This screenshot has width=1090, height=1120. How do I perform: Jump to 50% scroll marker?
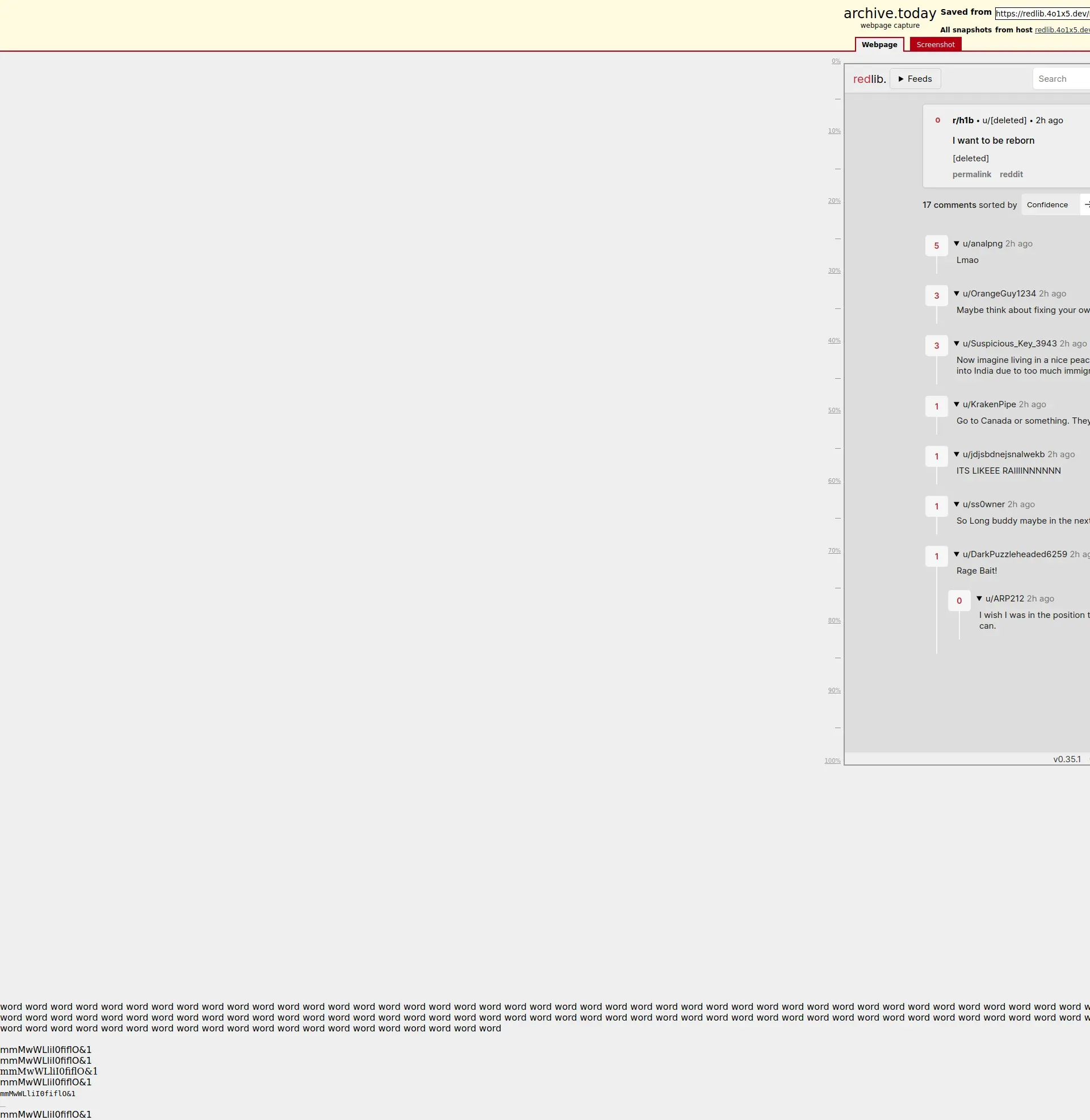[x=833, y=411]
